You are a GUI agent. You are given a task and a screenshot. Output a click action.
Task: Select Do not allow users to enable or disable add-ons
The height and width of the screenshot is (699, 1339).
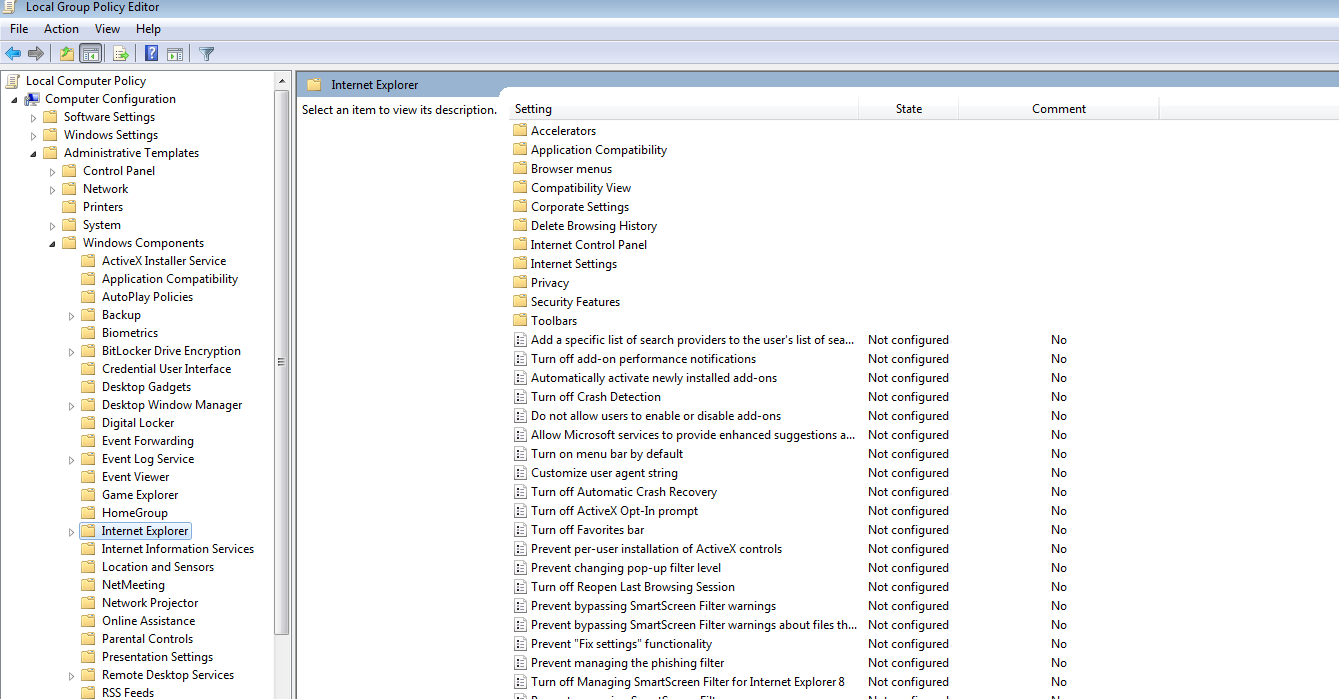(656, 416)
